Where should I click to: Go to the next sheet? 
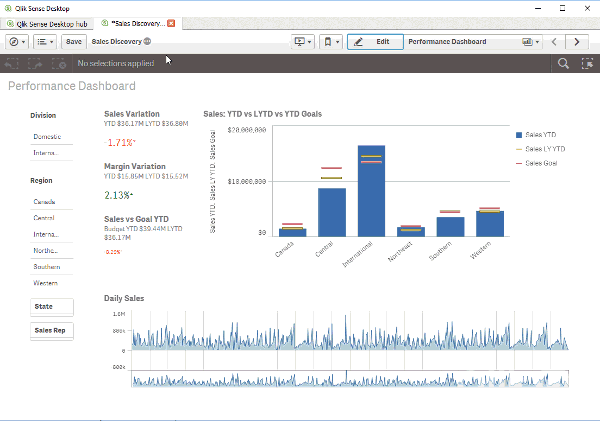tap(577, 42)
